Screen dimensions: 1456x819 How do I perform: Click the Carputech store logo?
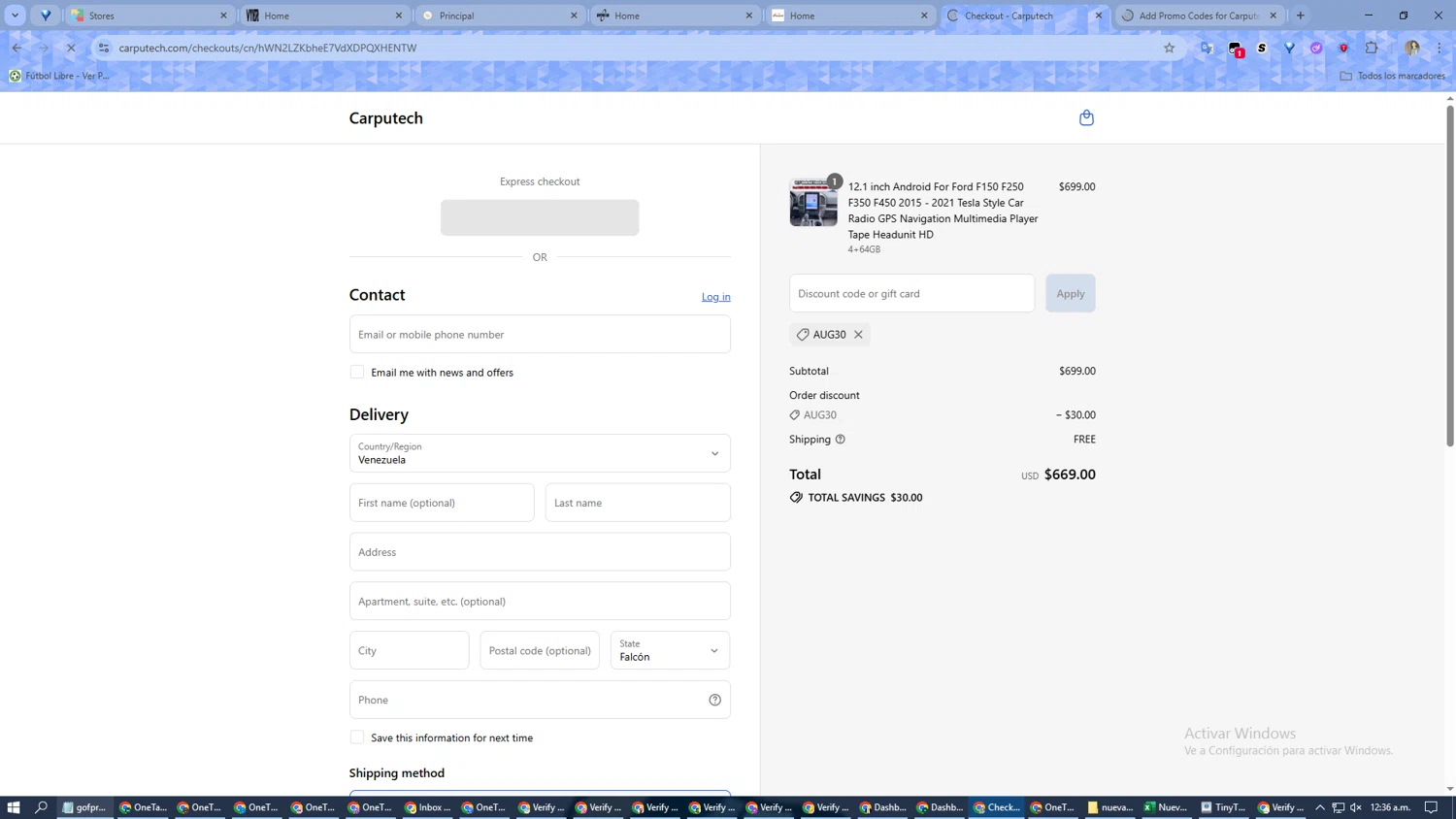click(x=386, y=118)
